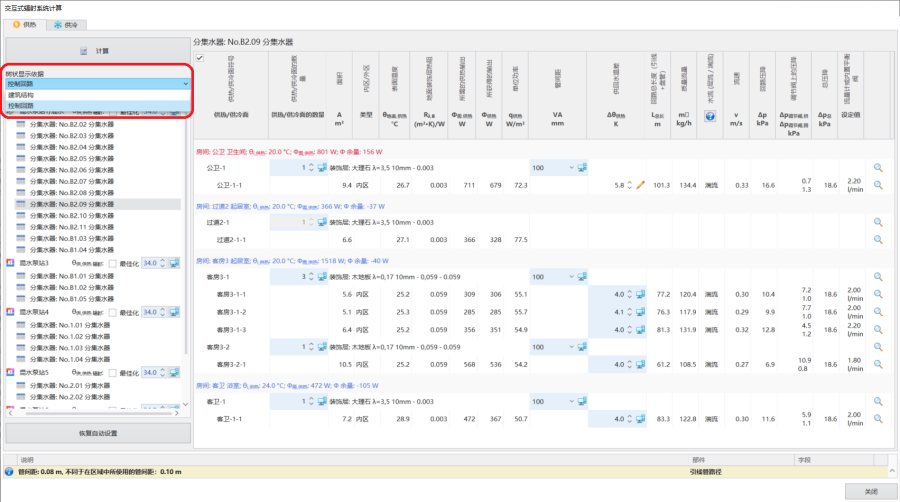Click computer icon in 混水泵站4 row
Viewport: 900px width, 502px height.
tap(174, 312)
